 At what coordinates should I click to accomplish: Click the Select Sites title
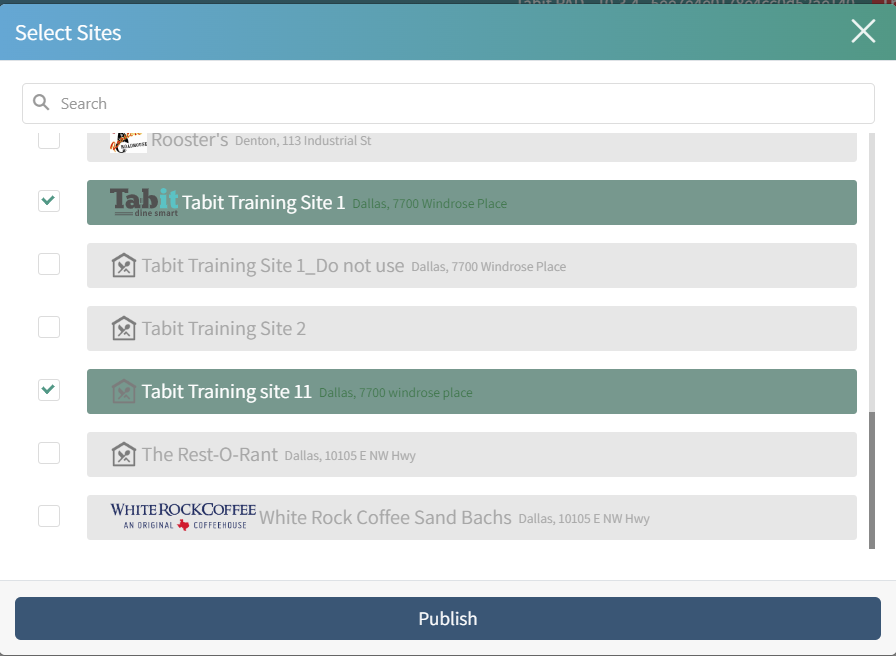click(x=68, y=33)
